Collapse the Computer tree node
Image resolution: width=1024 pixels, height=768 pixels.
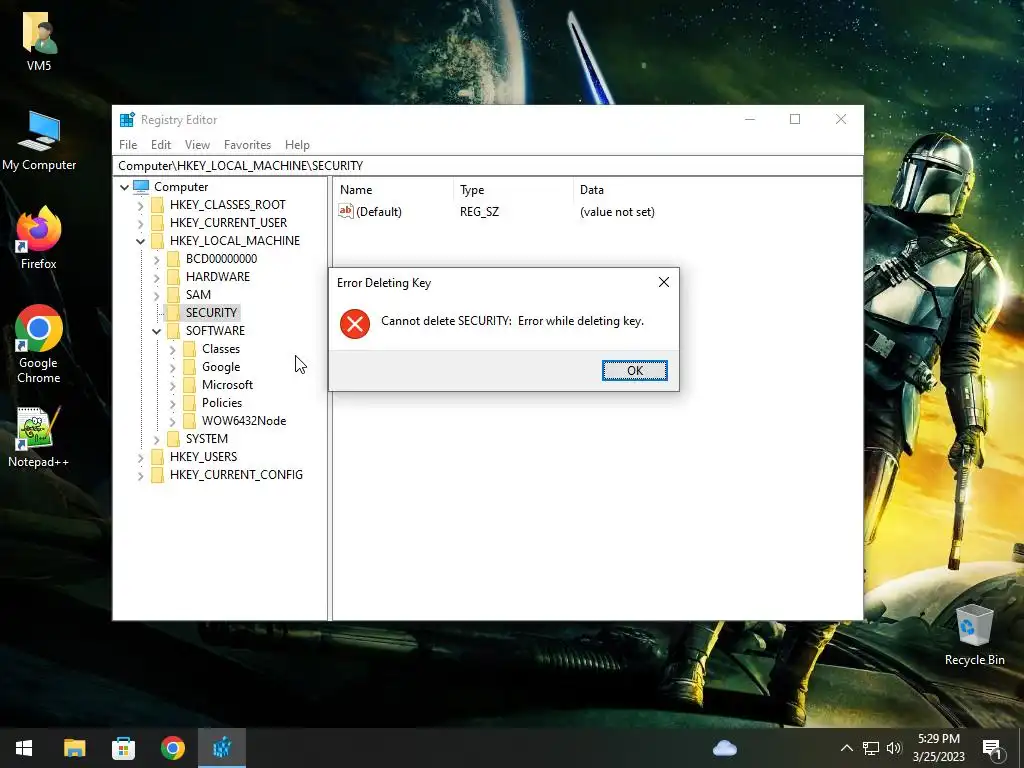[124, 187]
